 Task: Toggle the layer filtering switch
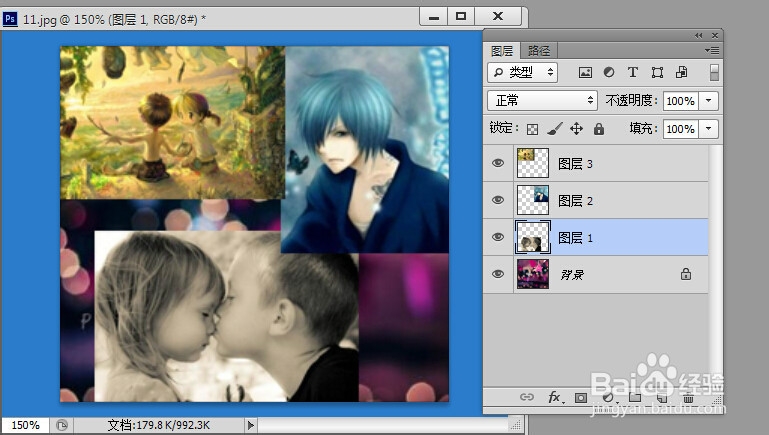click(x=714, y=73)
